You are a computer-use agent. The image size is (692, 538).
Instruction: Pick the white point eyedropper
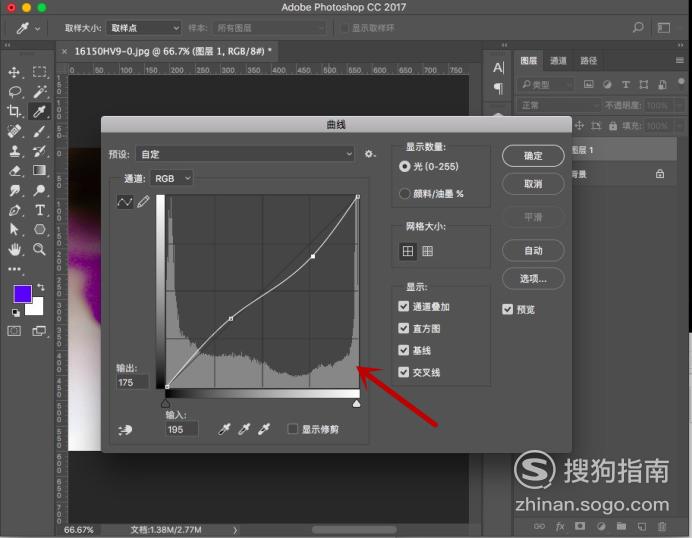pos(264,429)
